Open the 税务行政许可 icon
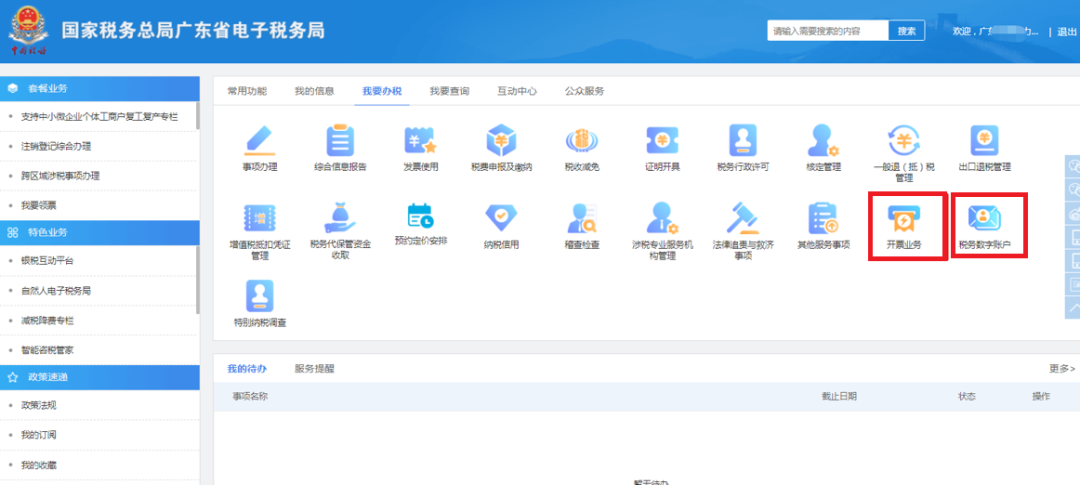The height and width of the screenshot is (485, 1080). 743,141
